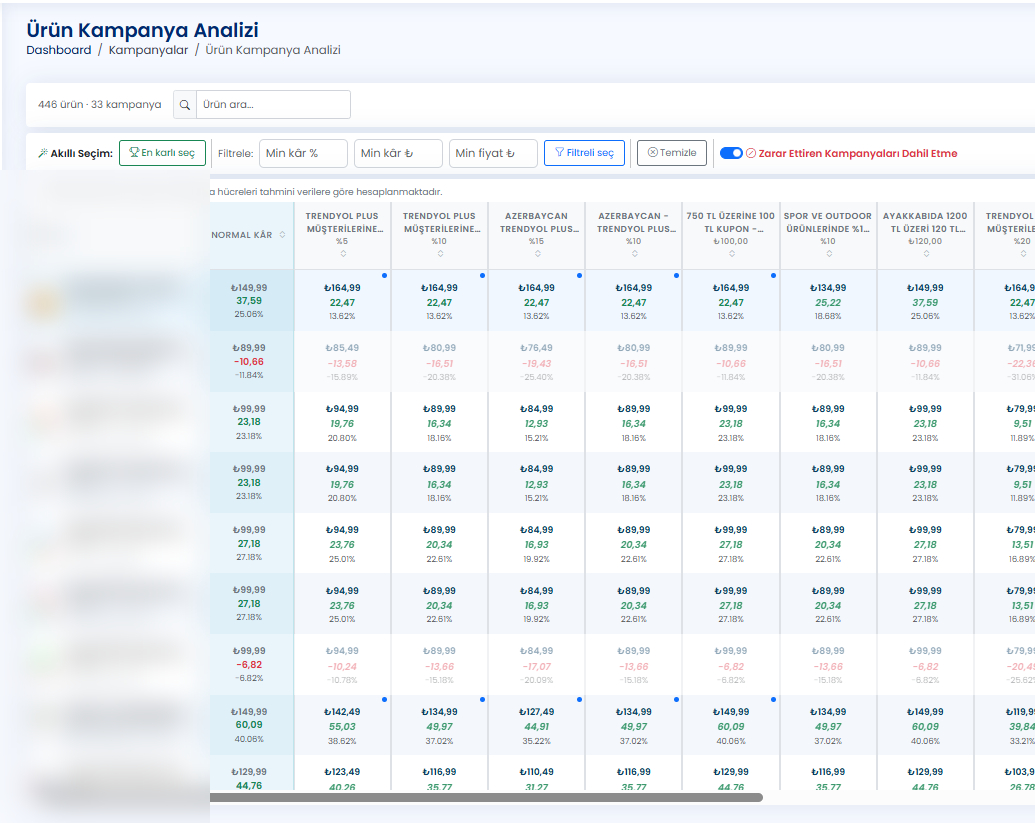Screen dimensions: 1035x823
Task: Select Spor ve Outdoor cell showing 49,97 profit
Action: click(828, 725)
